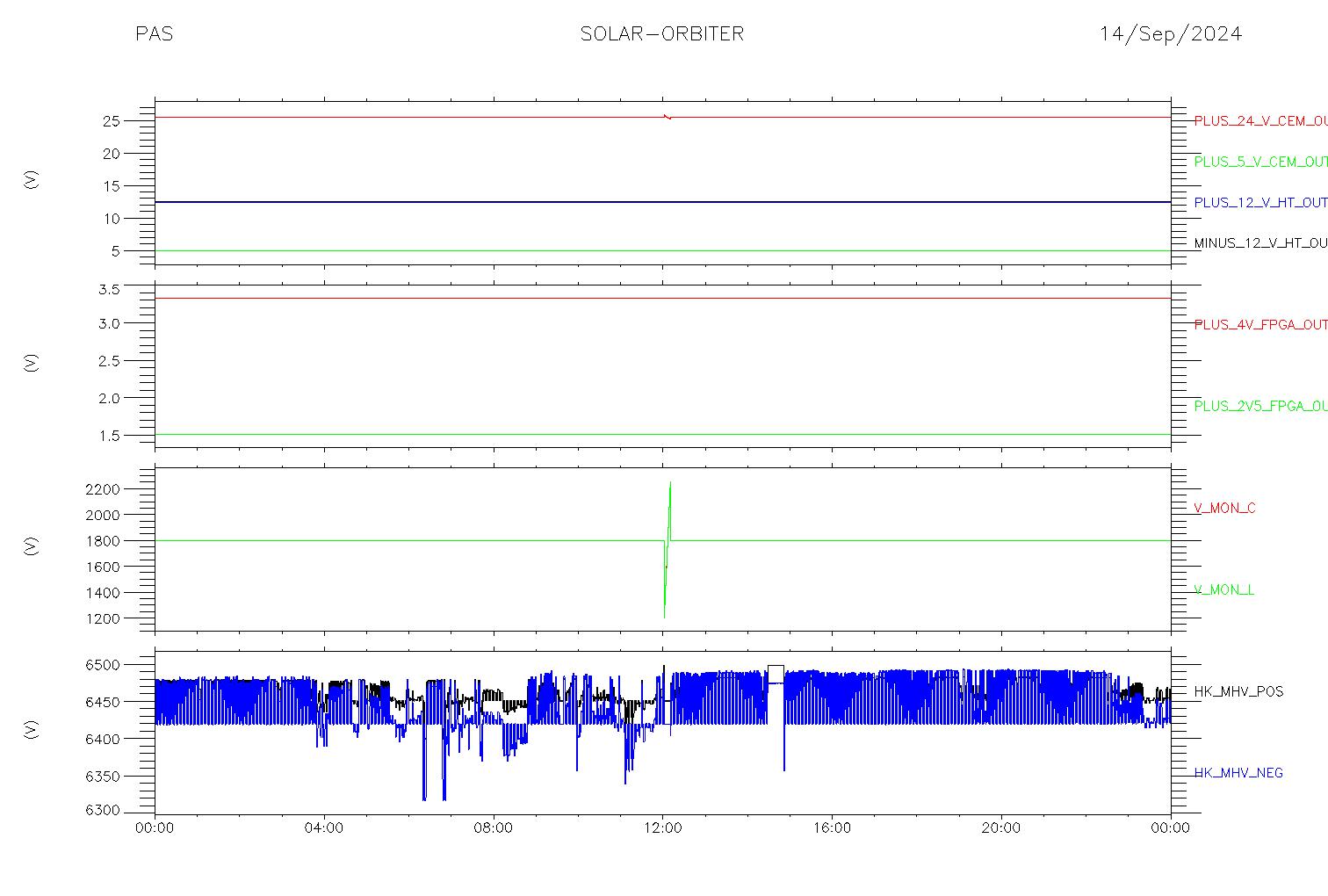Click the 1200 tick on the V_MON axis

103,619
